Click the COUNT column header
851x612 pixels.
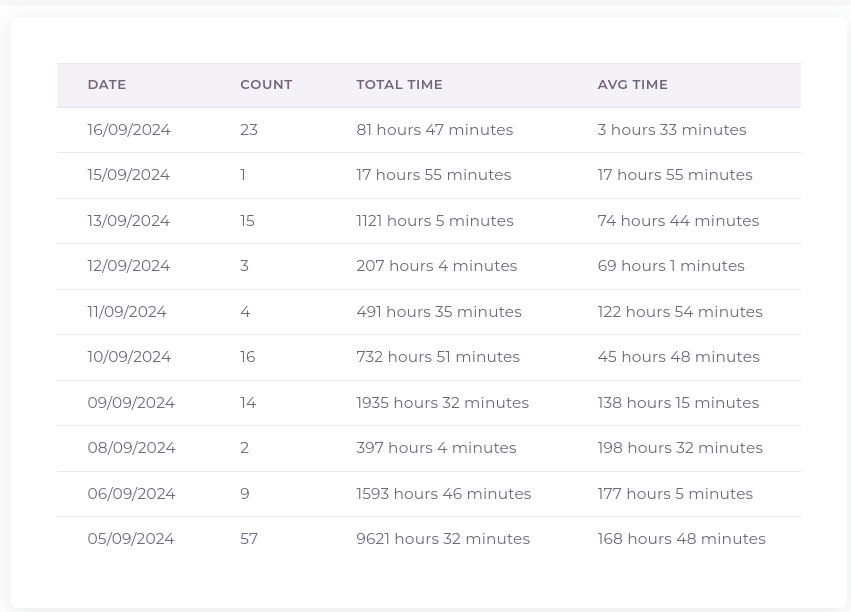click(x=266, y=85)
